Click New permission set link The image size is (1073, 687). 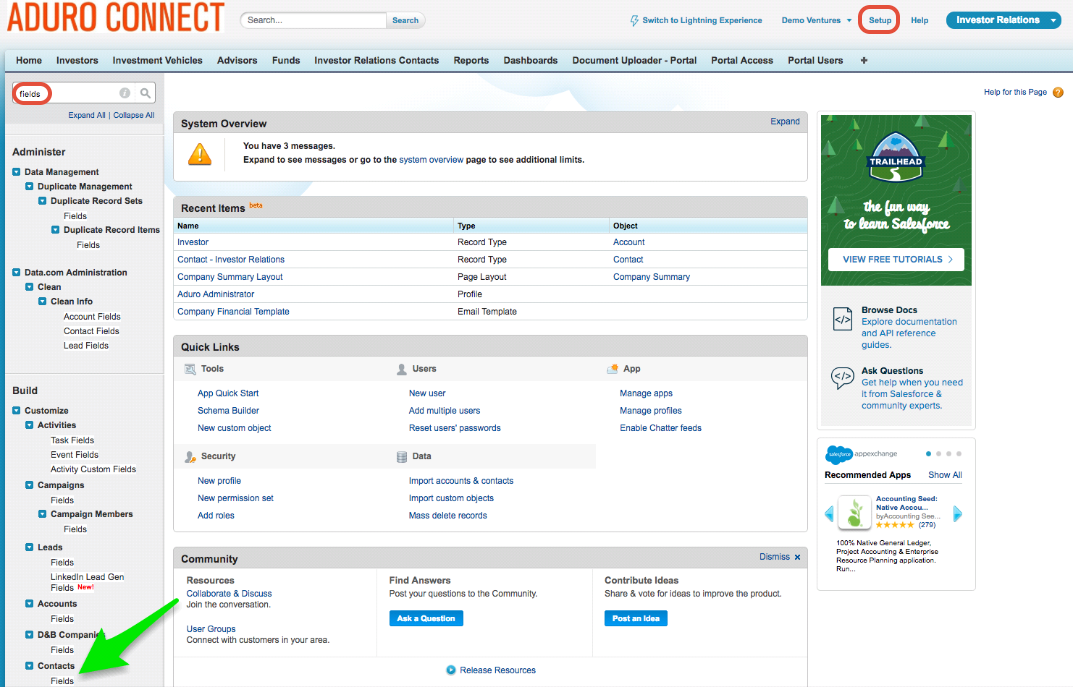tap(235, 498)
